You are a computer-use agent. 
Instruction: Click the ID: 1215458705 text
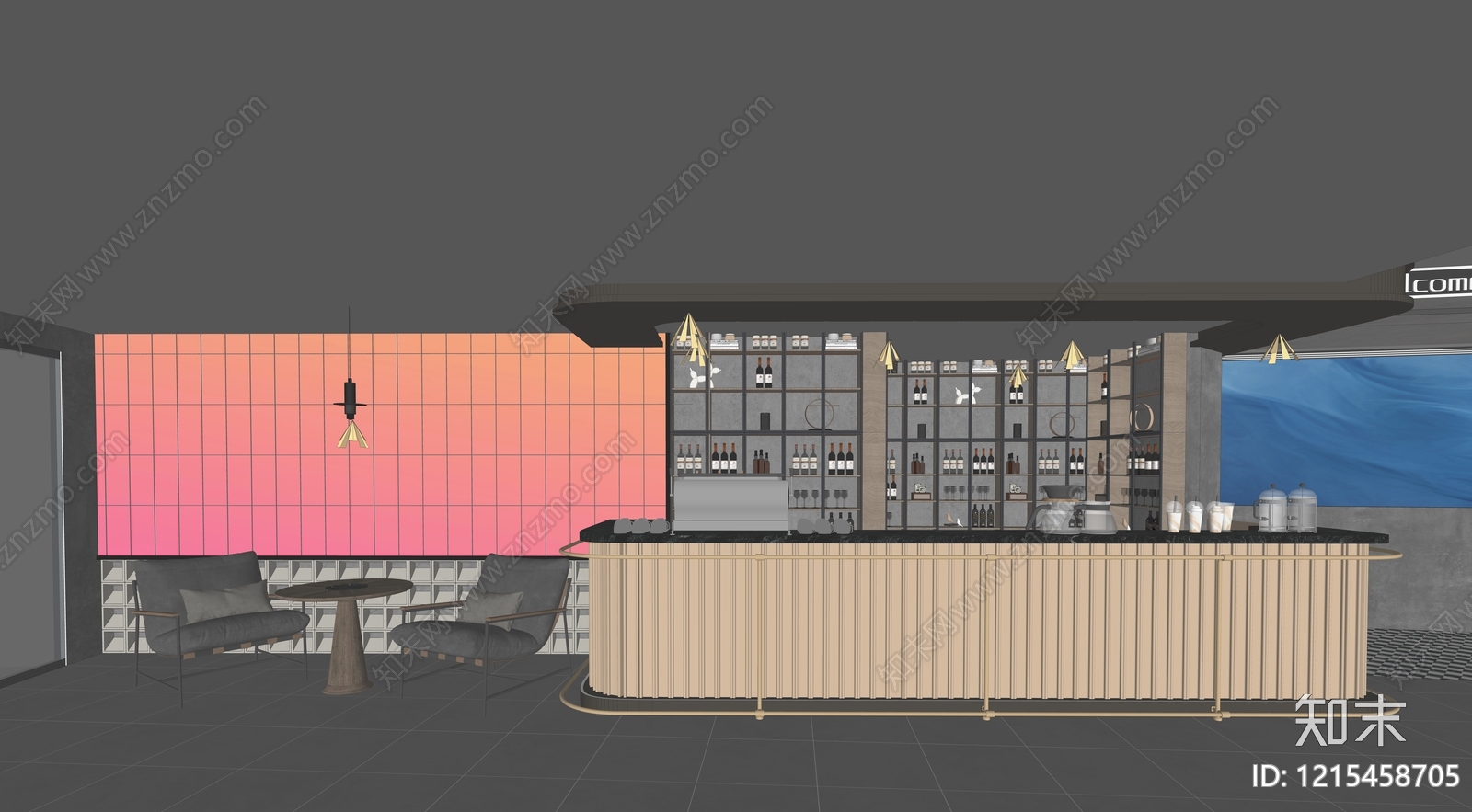click(1356, 775)
